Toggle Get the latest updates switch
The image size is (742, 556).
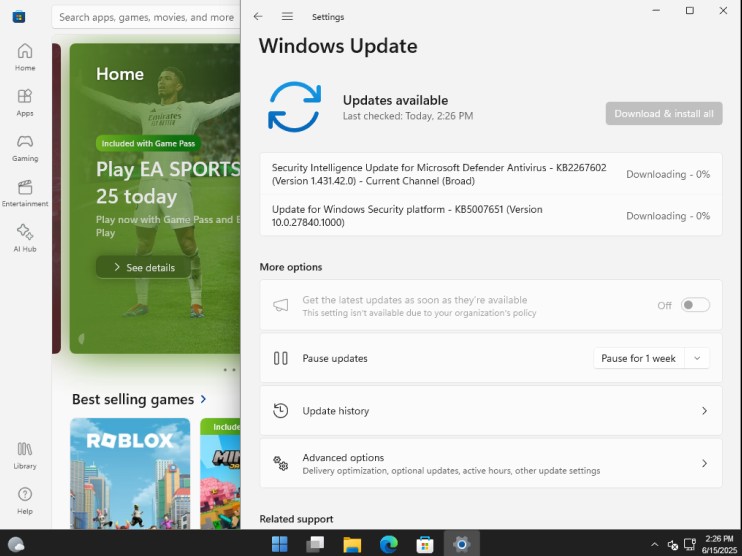click(695, 305)
